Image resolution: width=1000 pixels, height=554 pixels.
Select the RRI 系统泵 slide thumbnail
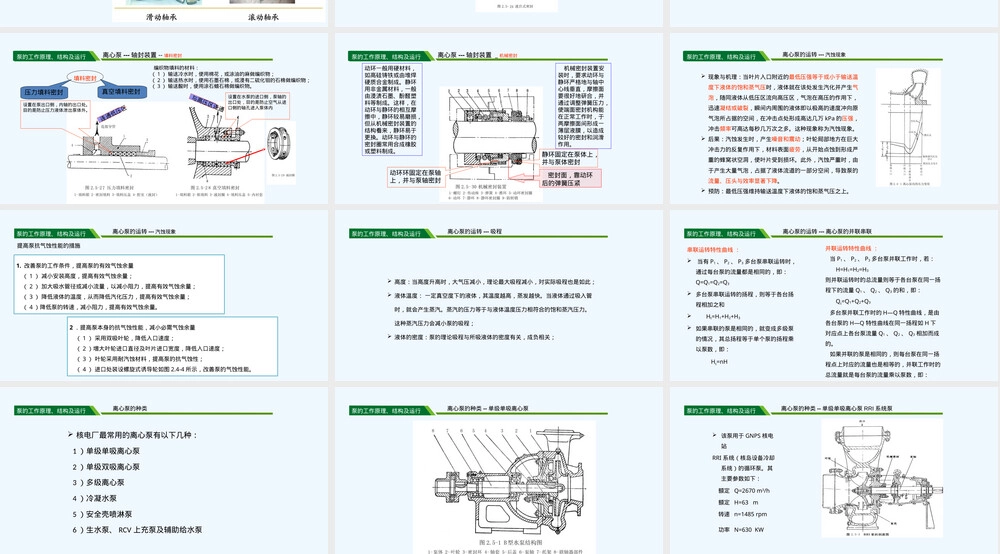834,470
